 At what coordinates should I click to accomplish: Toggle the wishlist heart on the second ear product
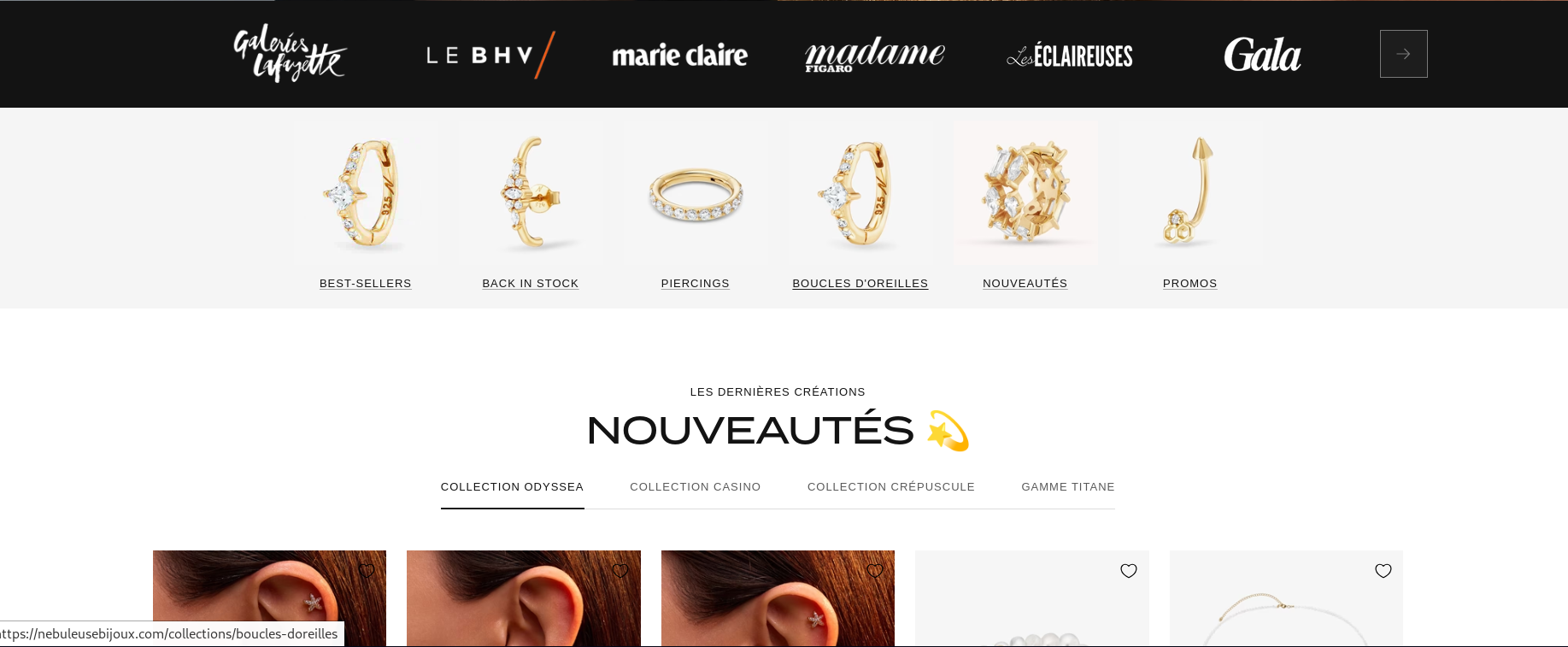(620, 570)
